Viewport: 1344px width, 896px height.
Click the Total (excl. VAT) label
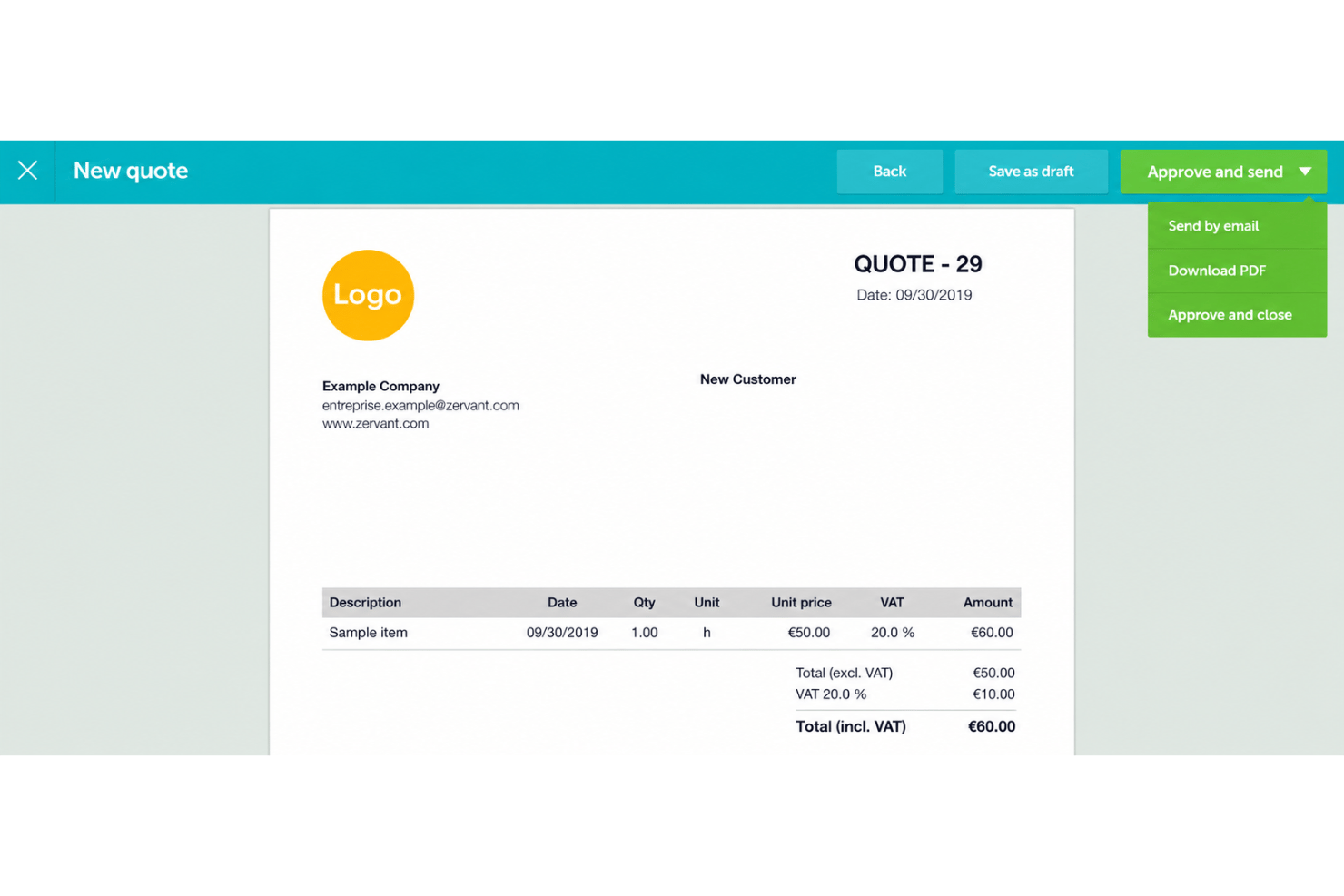(x=844, y=673)
